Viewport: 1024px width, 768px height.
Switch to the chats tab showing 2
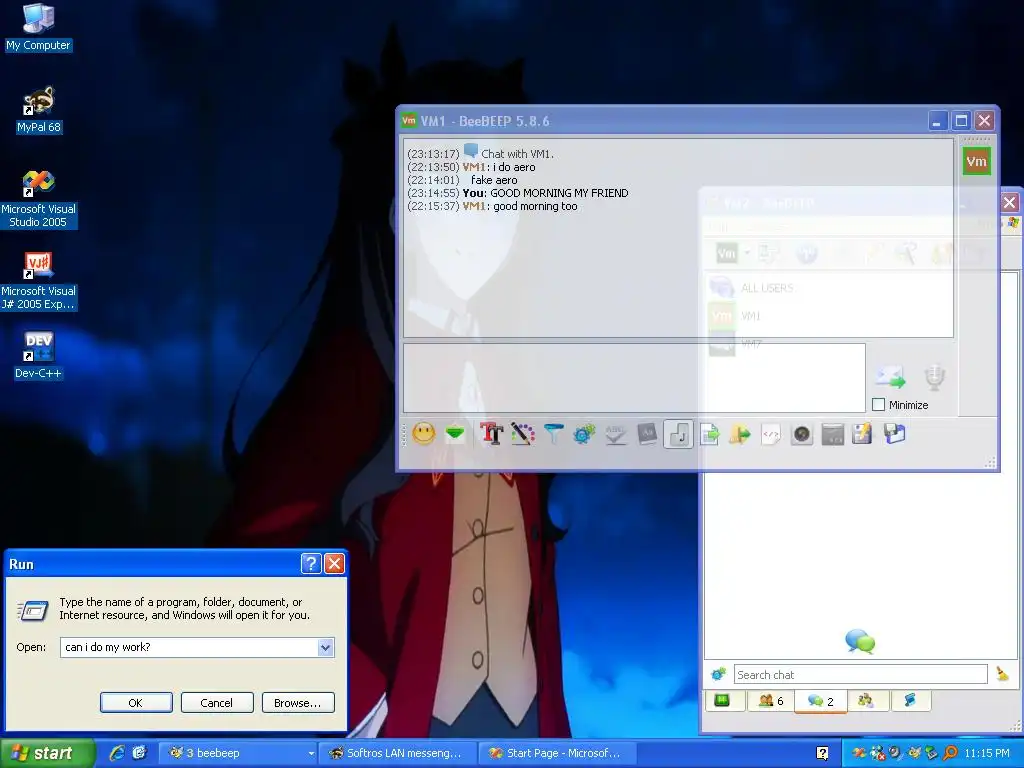click(821, 701)
